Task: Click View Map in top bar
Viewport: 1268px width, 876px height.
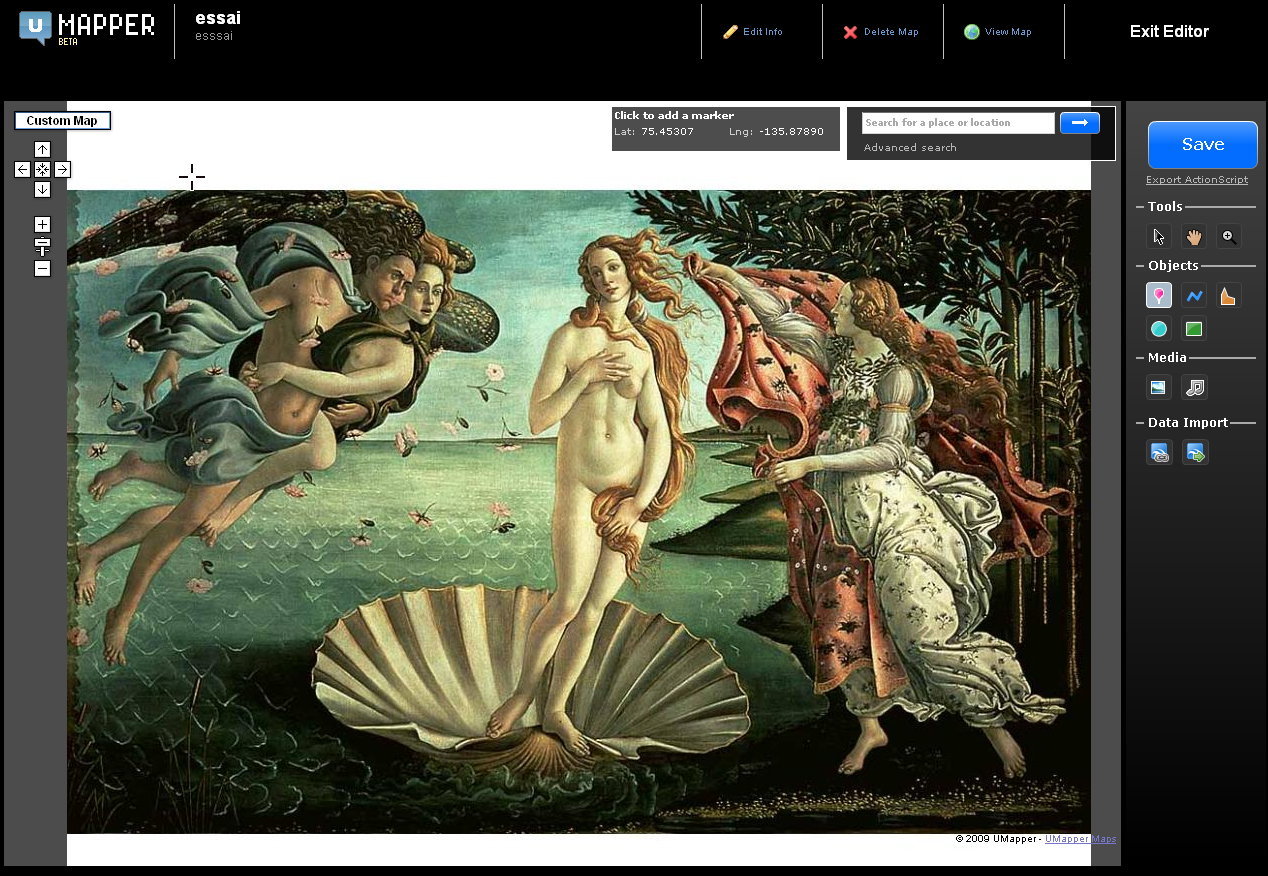Action: (x=998, y=32)
